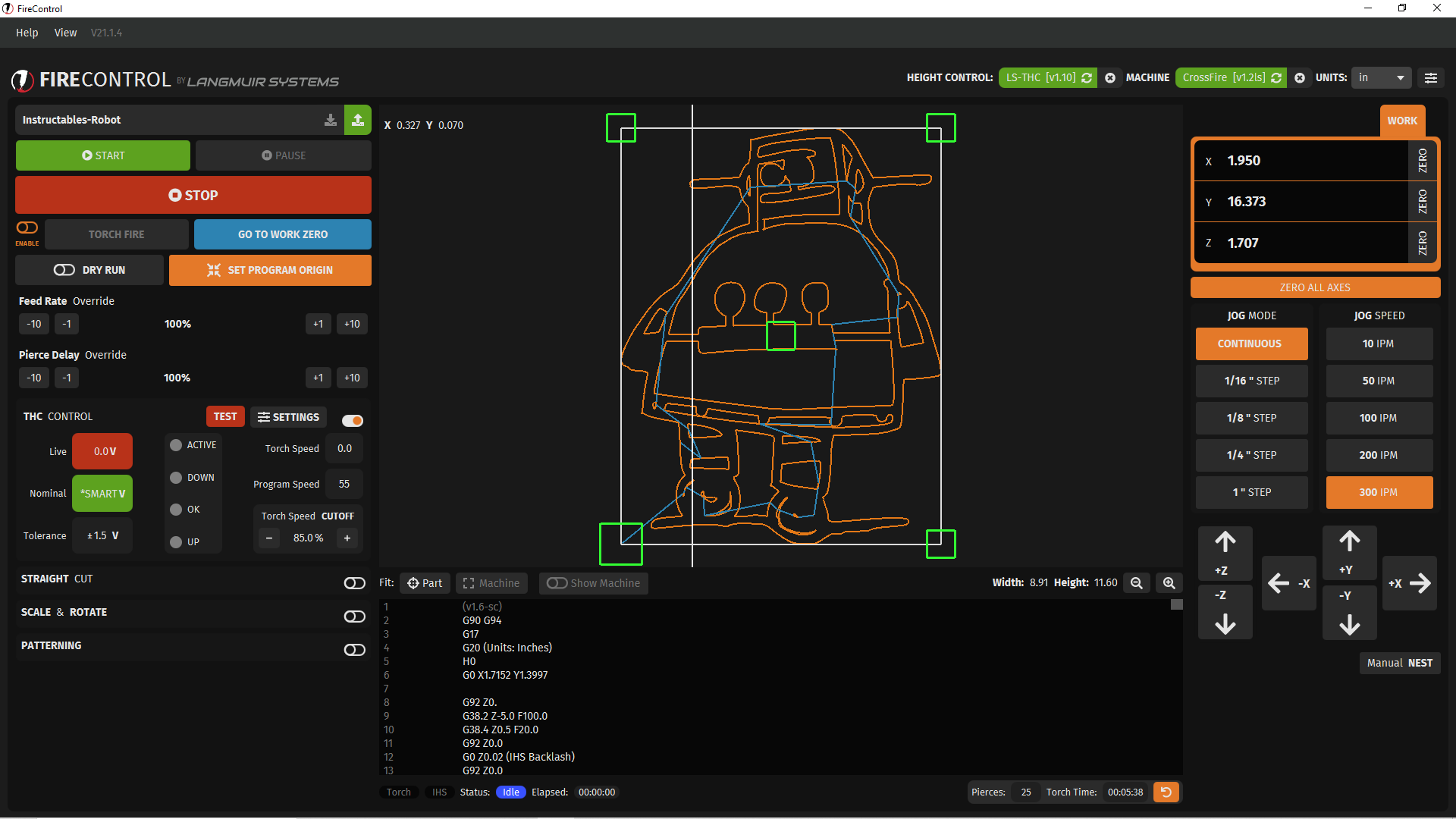Click the zoom out magnifier icon
Image resolution: width=1456 pixels, height=819 pixels.
coord(1136,583)
